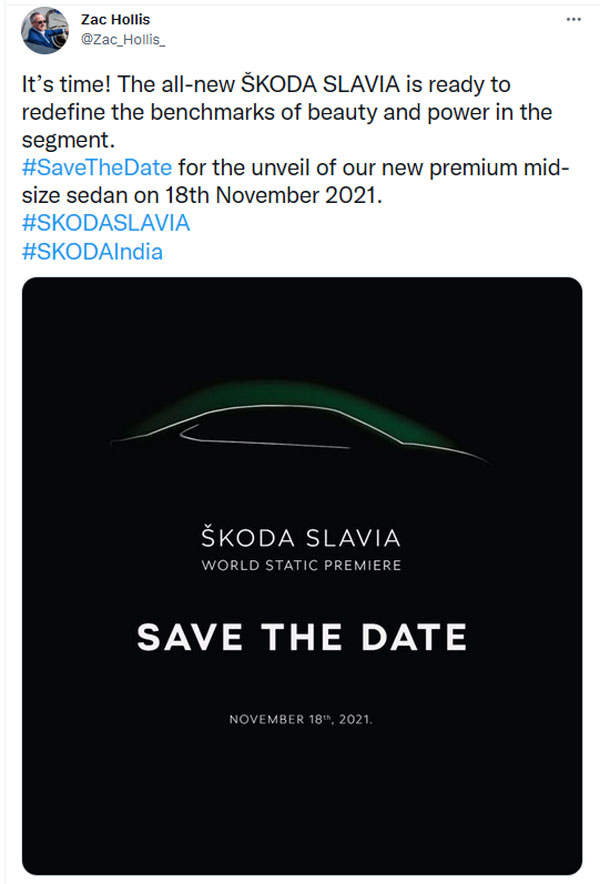
Task: Click the SAVE THE DATE headline
Action: click(300, 635)
